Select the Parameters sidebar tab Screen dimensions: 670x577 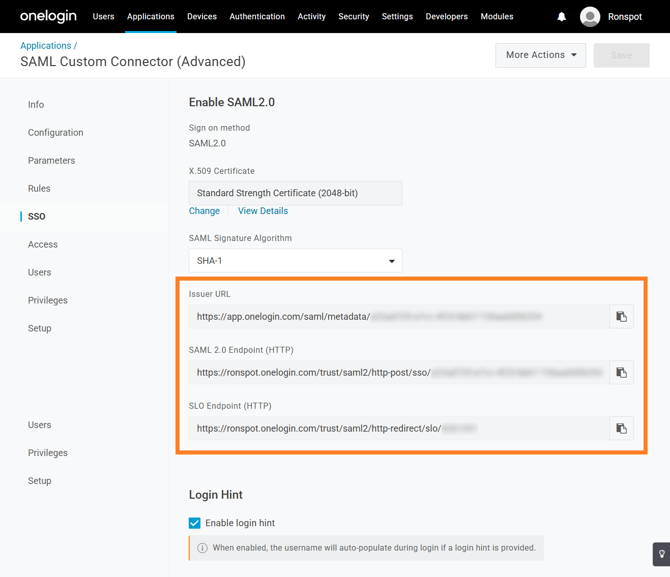(x=52, y=161)
